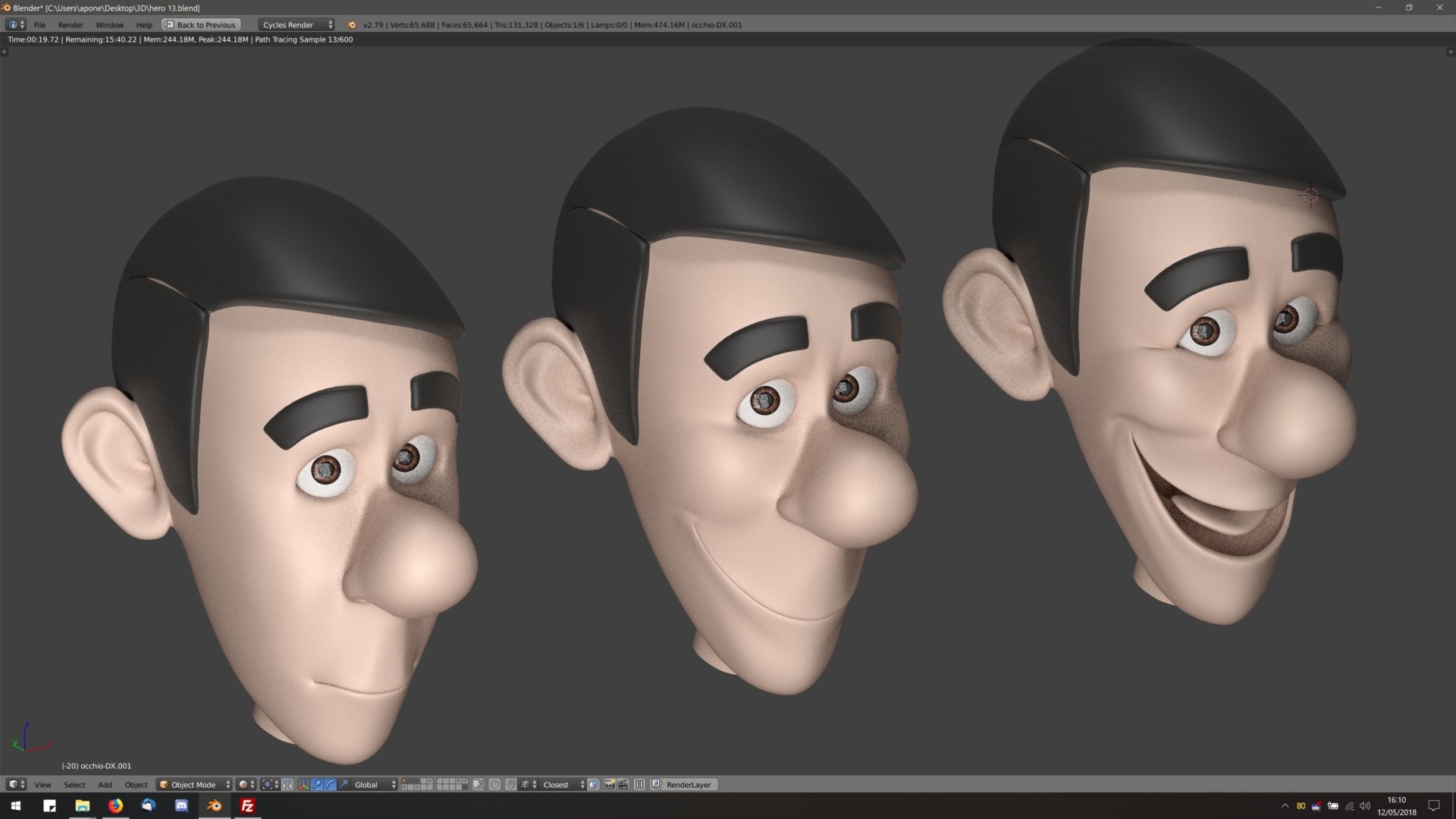Click the battery status tray icon
This screenshot has height=819, width=1456.
click(1333, 805)
